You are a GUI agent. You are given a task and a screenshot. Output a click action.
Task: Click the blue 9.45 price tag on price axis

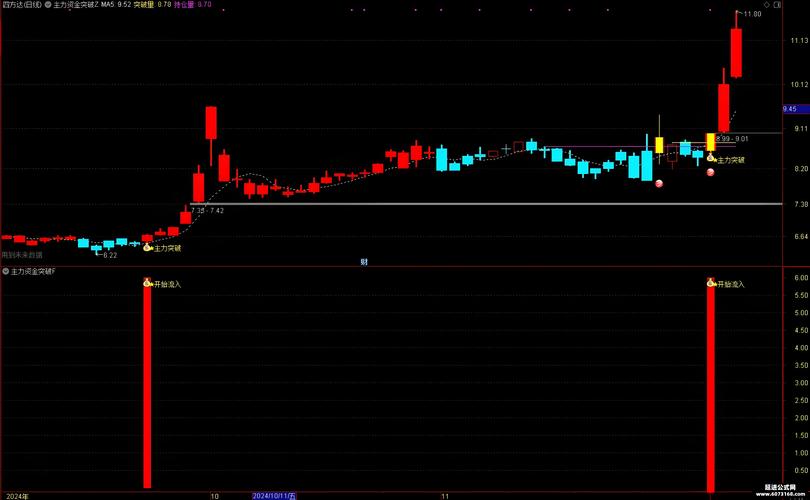pyautogui.click(x=789, y=109)
